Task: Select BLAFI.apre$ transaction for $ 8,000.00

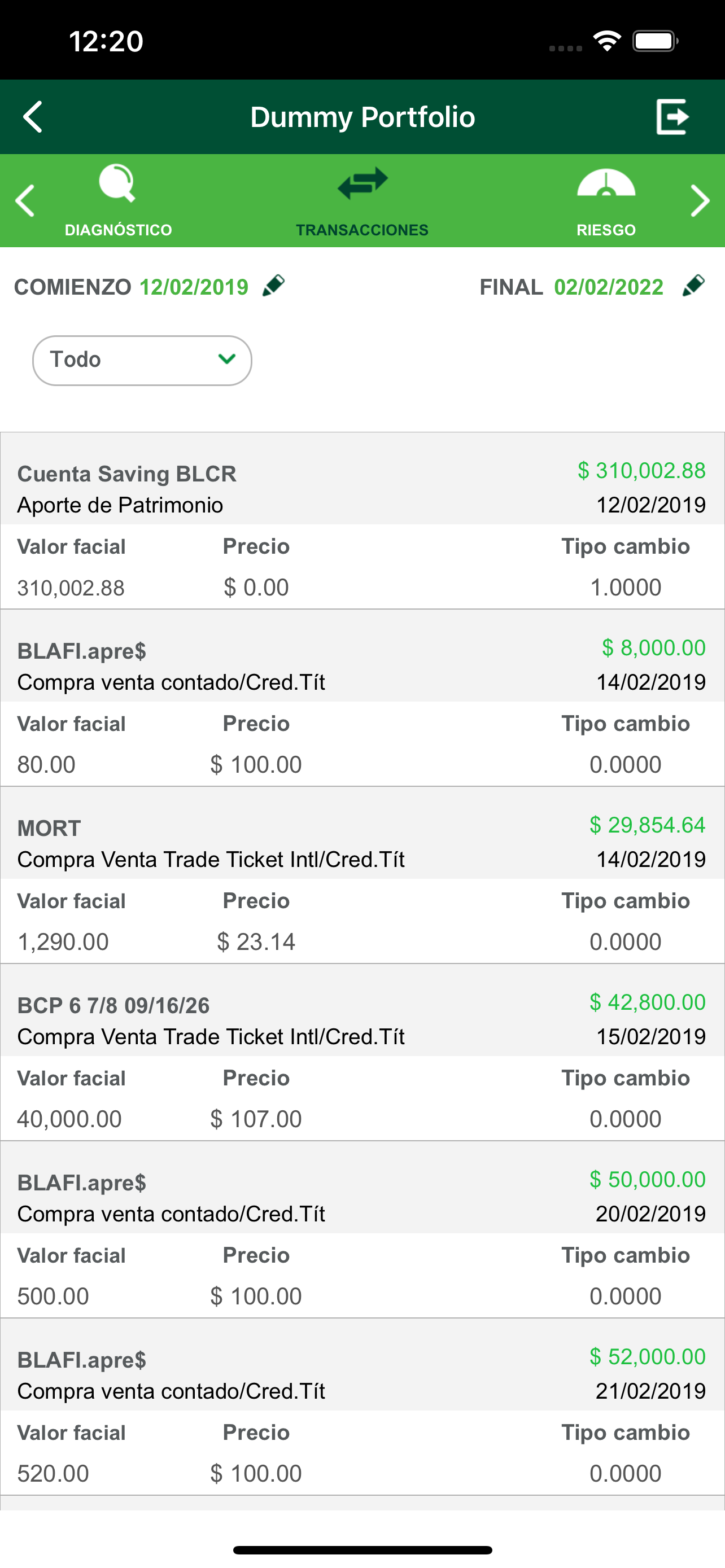Action: 362,698
